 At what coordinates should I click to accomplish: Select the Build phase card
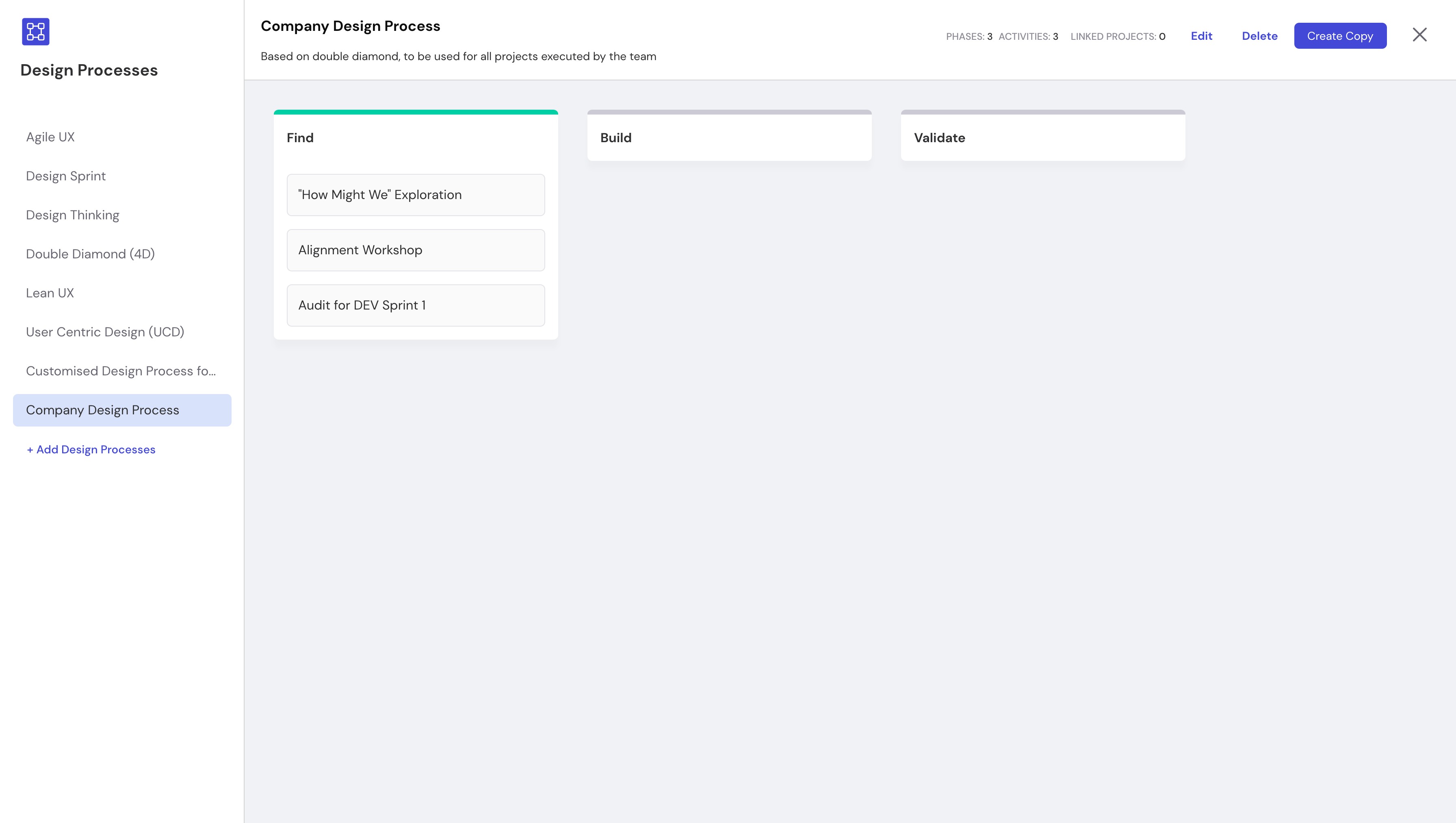click(729, 136)
